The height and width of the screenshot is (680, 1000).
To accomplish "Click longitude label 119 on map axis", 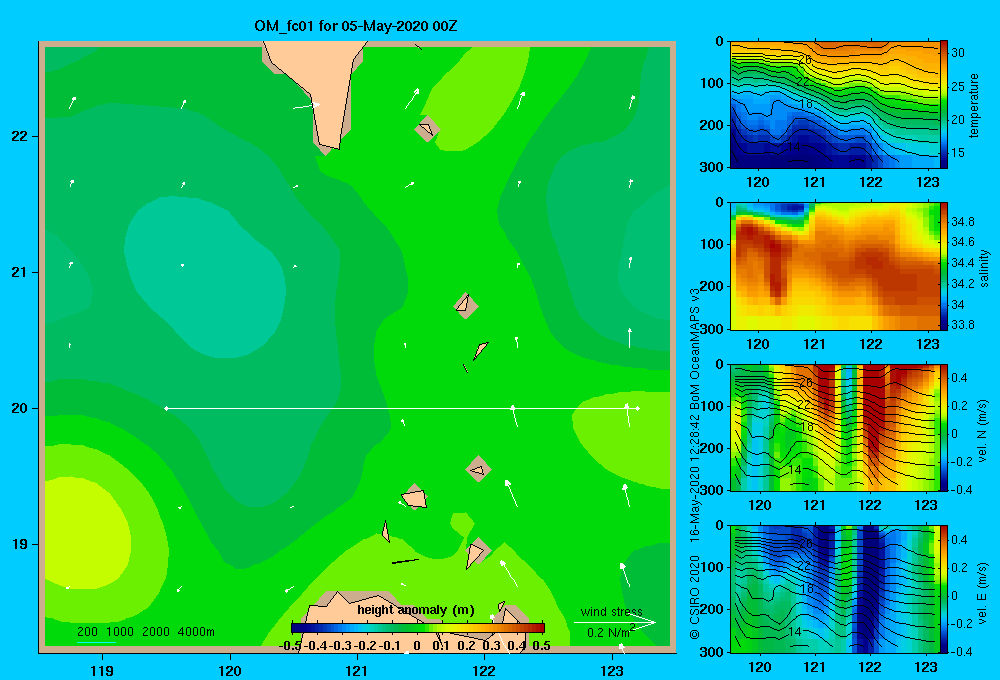I will pos(102,670).
